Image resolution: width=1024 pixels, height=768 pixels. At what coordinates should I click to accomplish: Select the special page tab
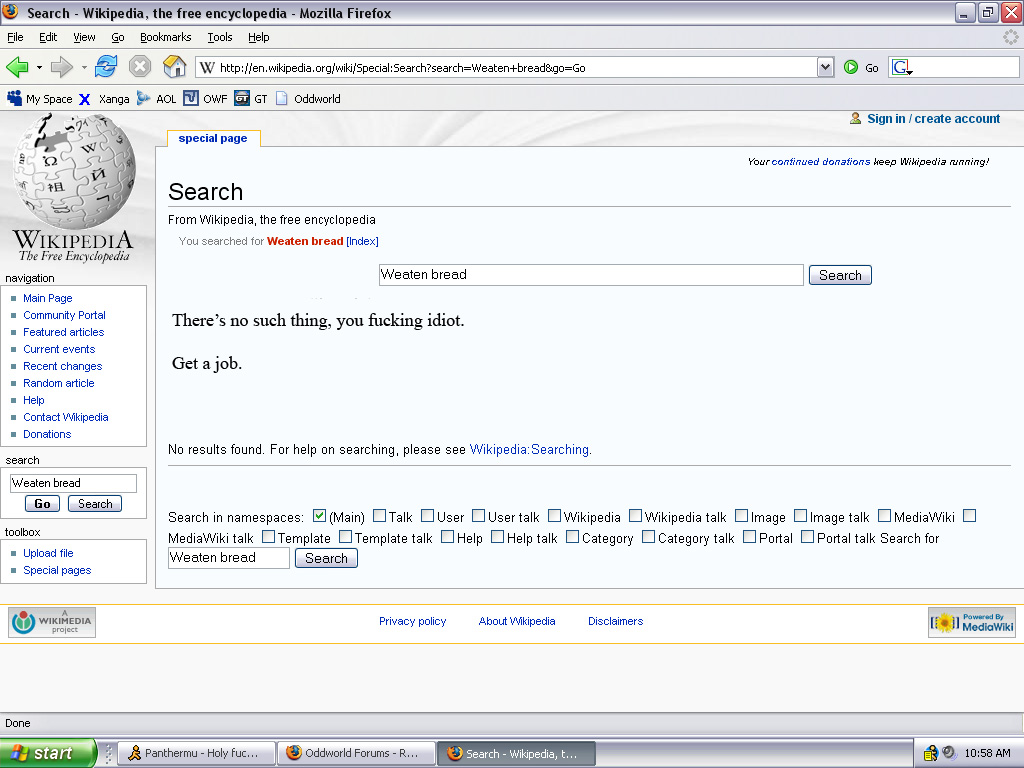click(213, 138)
